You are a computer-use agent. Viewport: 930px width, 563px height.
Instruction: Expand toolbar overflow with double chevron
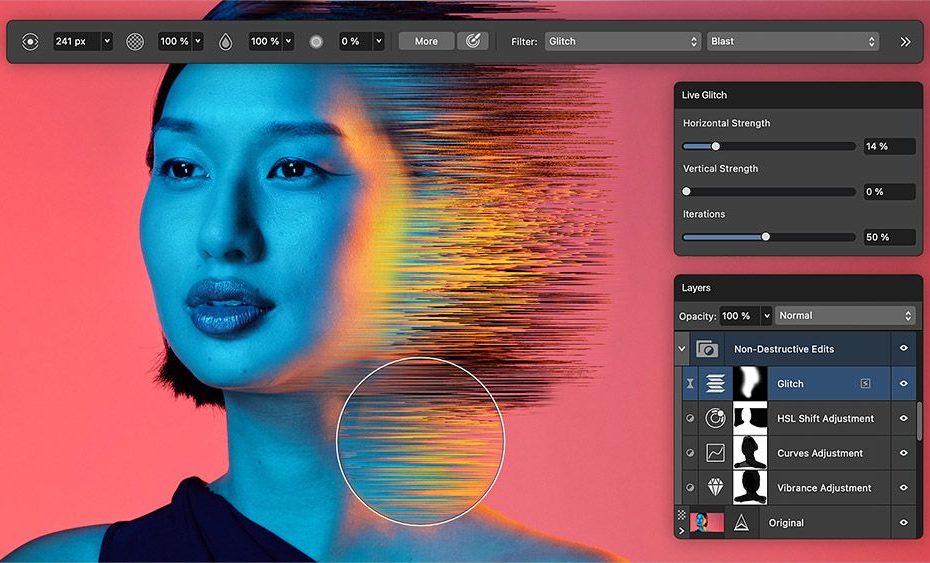tap(905, 42)
